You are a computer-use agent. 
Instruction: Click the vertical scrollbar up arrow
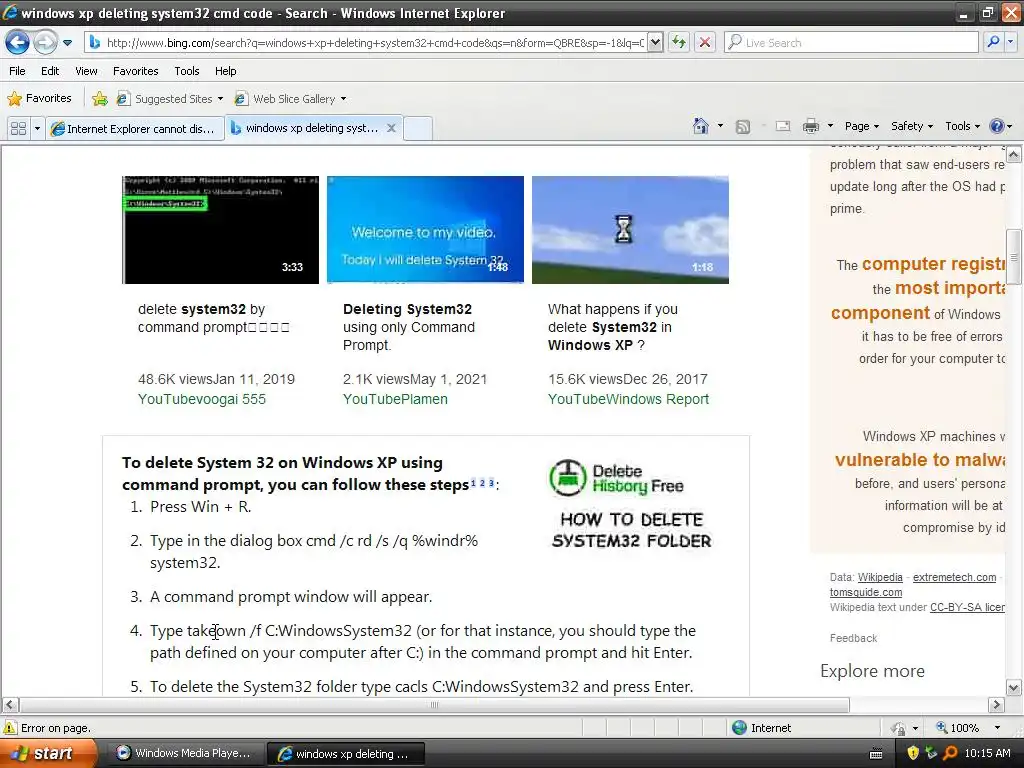click(x=1014, y=154)
